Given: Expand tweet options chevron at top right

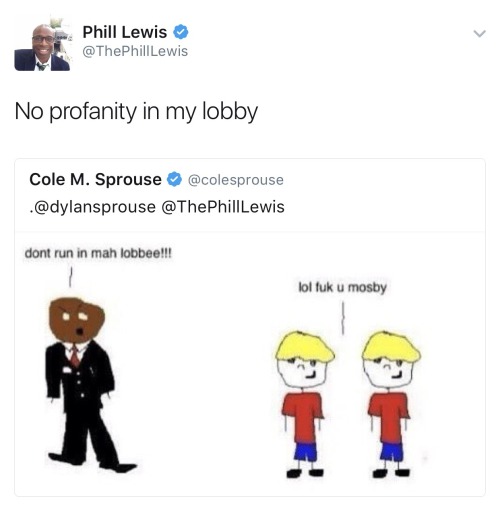Looking at the screenshot, I should (479, 33).
